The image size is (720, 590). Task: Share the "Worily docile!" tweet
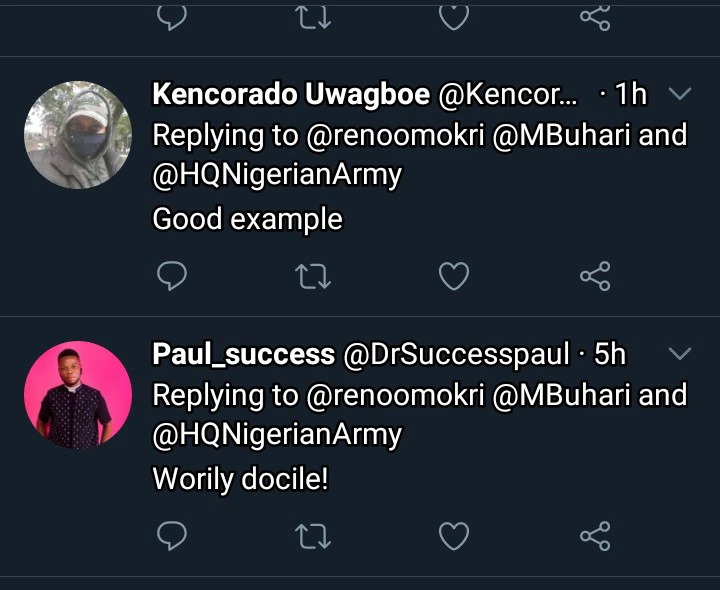click(x=595, y=537)
